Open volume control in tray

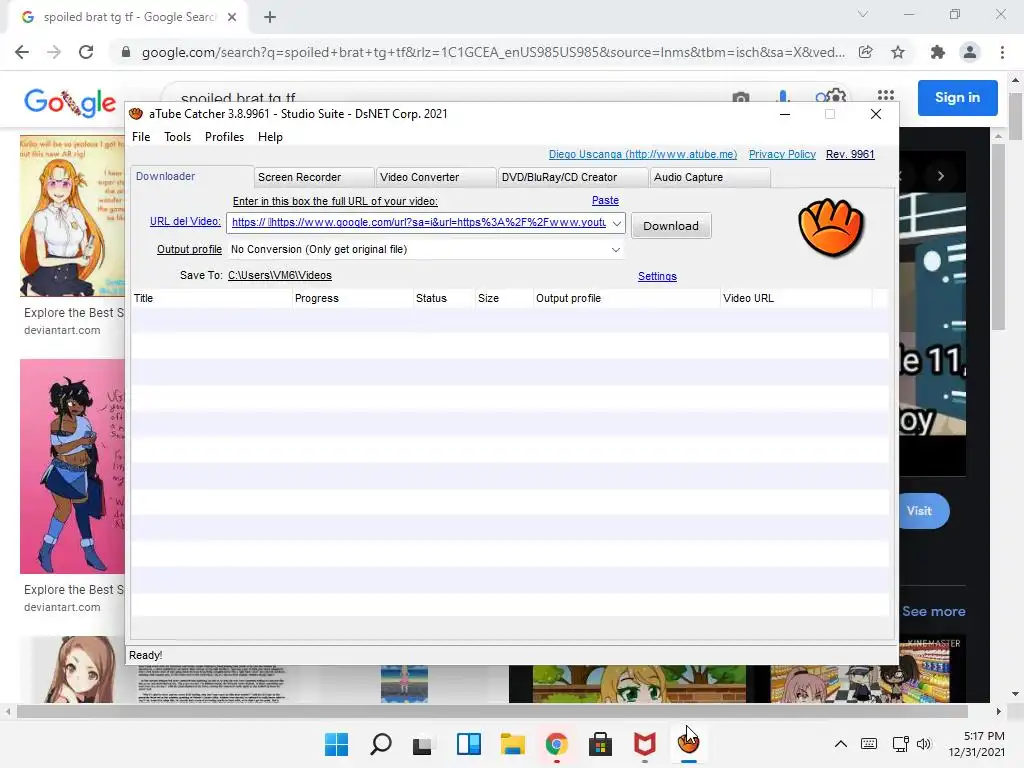[x=923, y=744]
